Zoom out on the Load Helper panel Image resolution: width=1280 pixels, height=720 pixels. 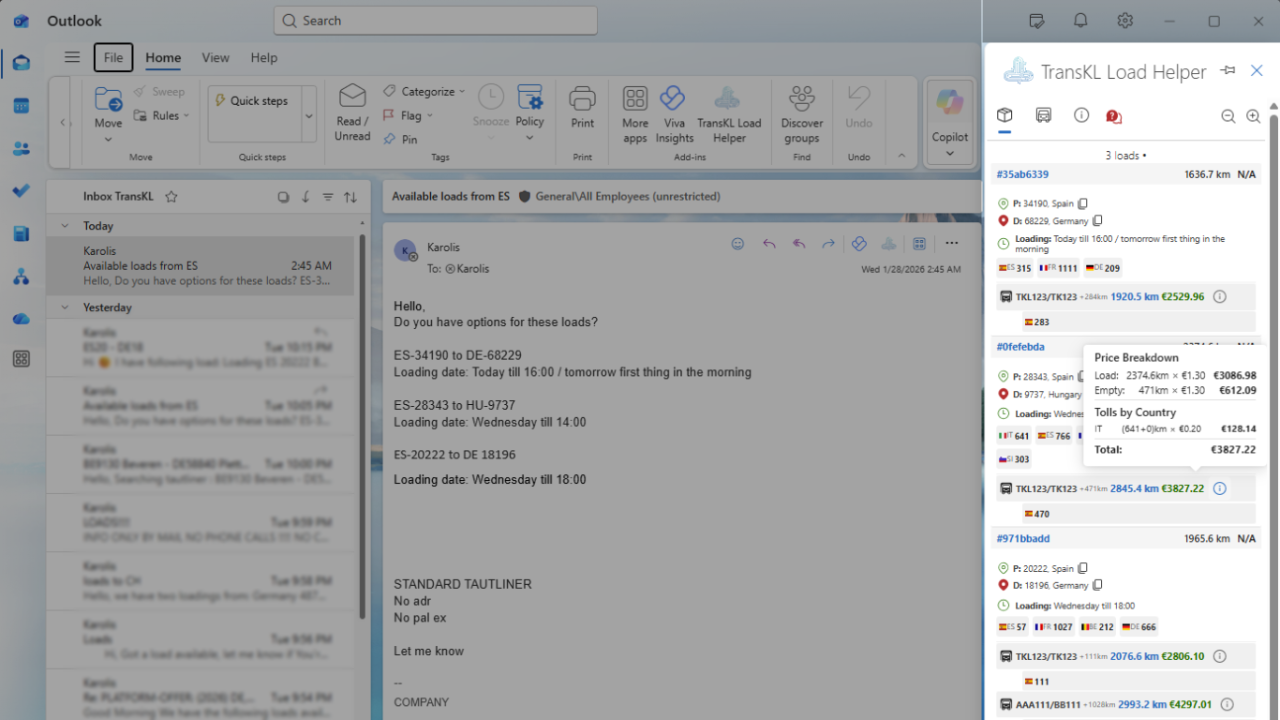point(1228,116)
